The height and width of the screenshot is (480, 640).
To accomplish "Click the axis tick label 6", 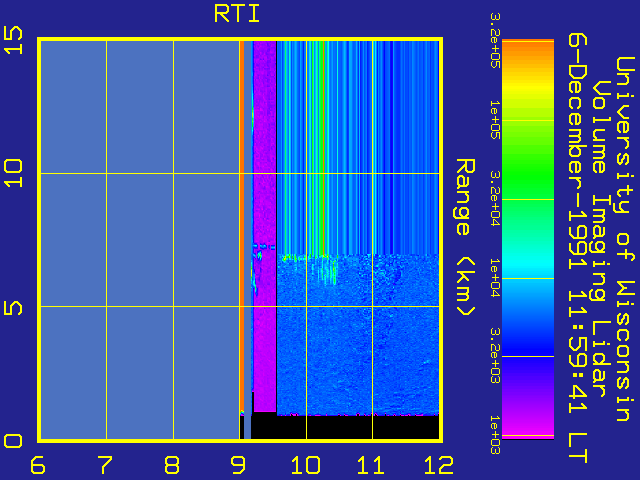I will 38,465.
